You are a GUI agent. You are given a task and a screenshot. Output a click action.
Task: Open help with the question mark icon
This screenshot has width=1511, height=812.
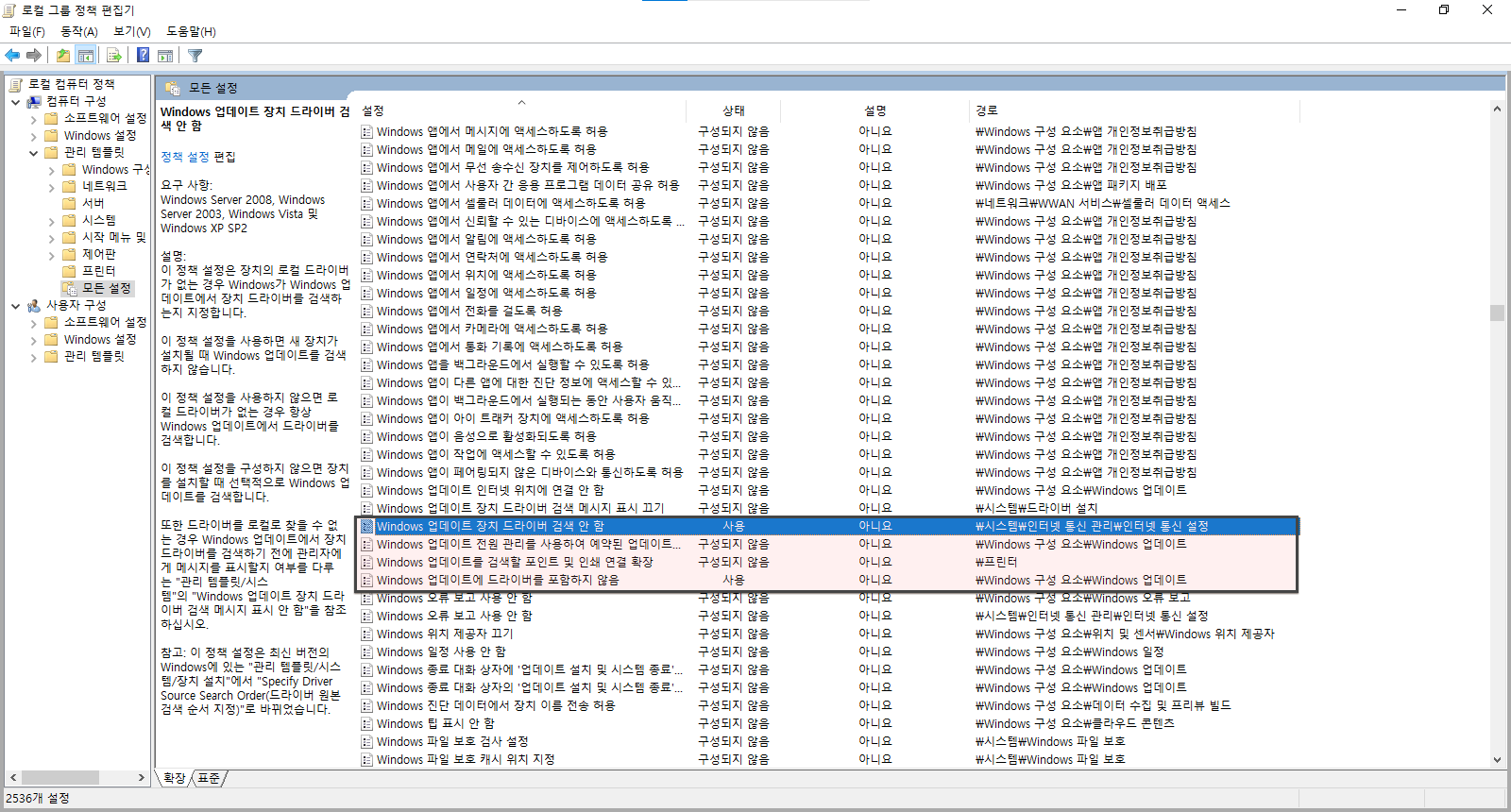tap(143, 55)
